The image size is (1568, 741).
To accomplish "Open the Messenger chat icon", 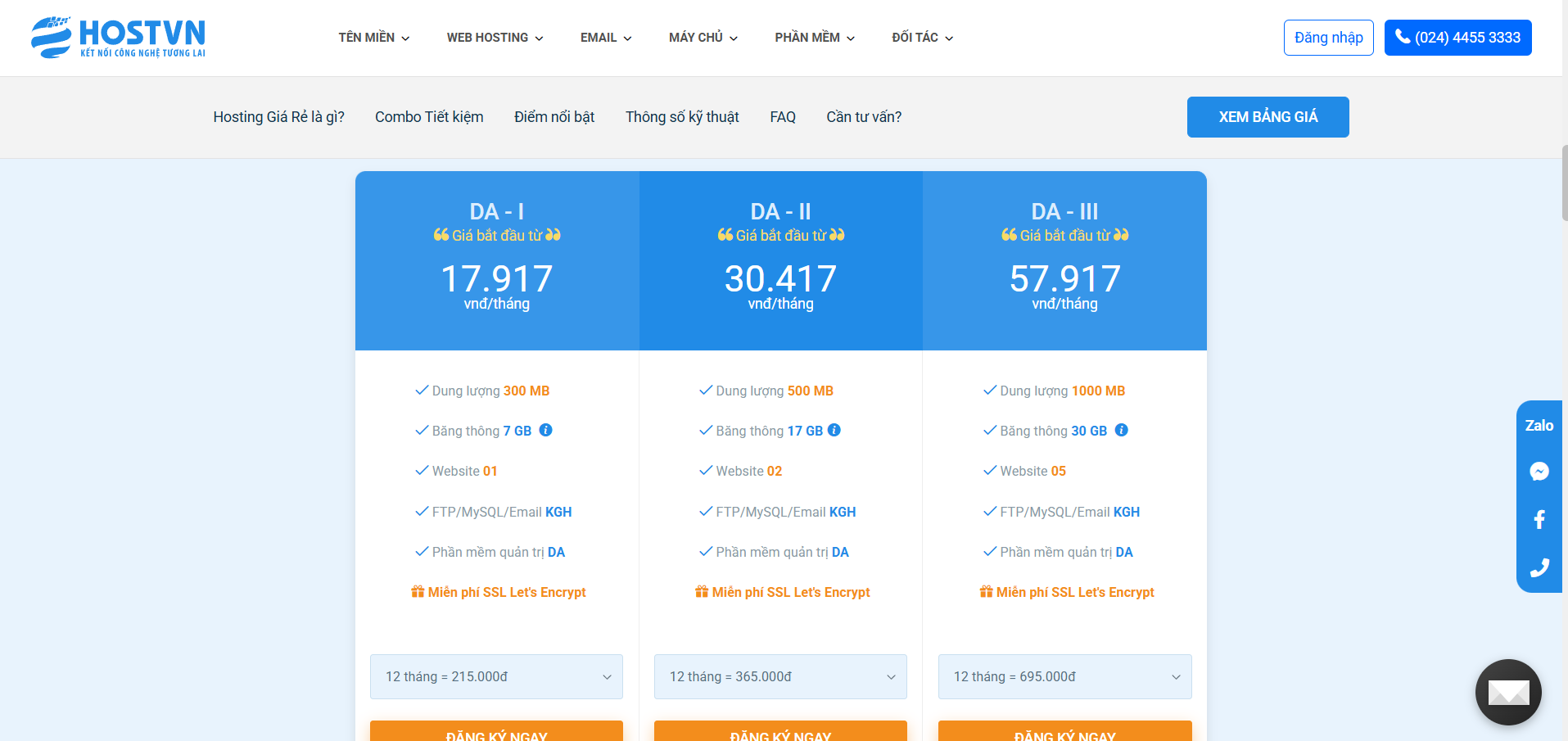I will [x=1539, y=472].
